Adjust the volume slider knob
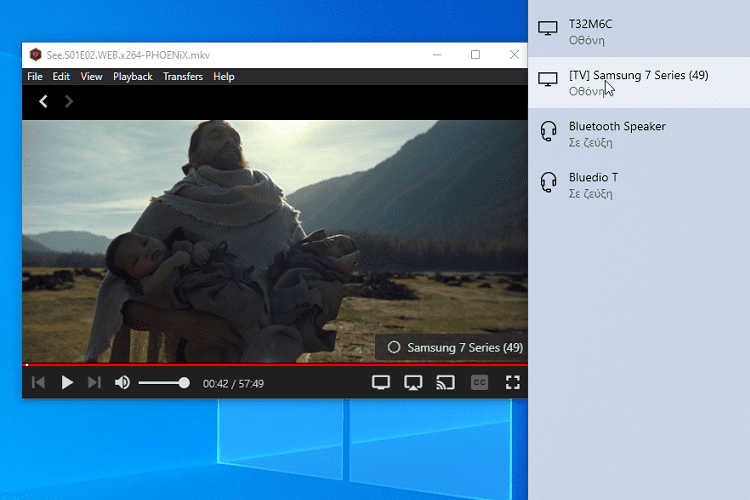 [x=184, y=383]
